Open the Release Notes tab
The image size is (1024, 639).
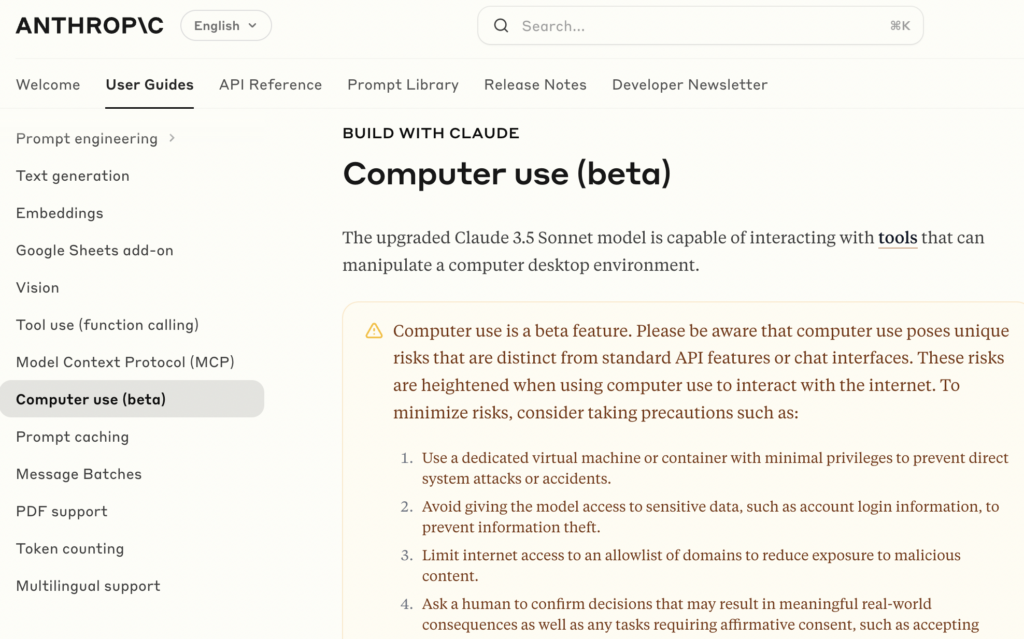pyautogui.click(x=535, y=85)
